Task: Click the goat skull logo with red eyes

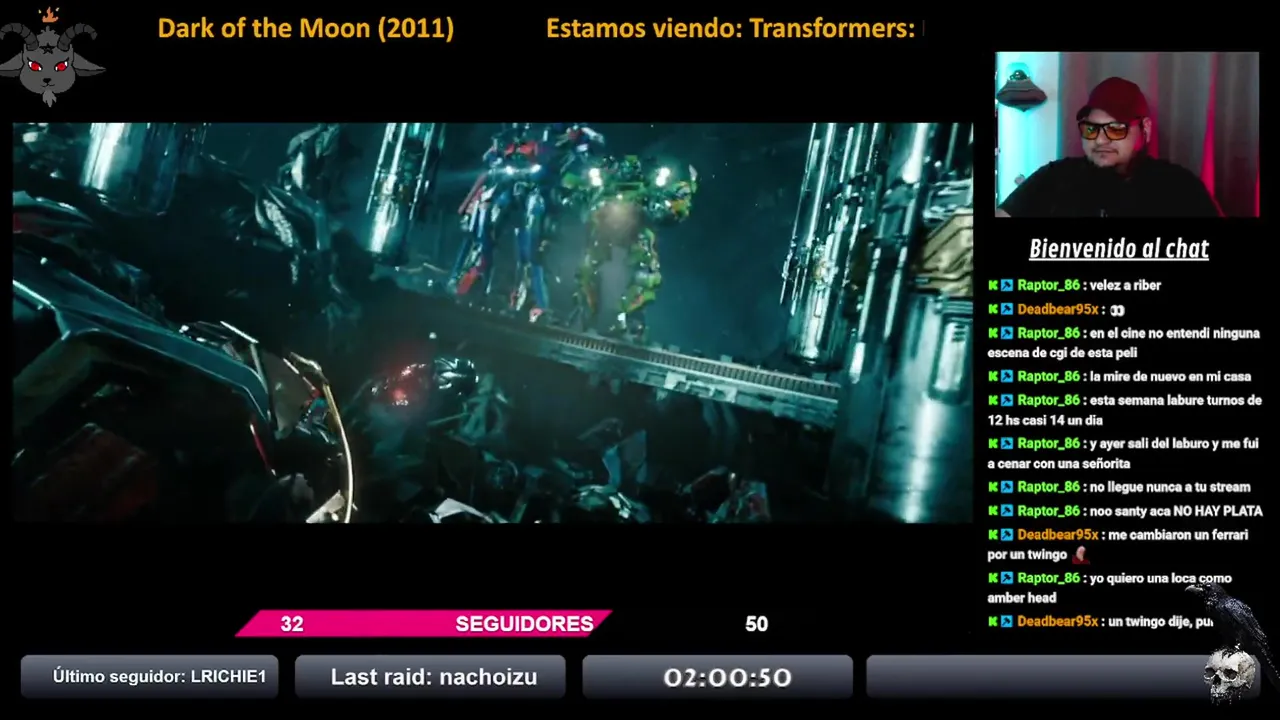Action: (x=52, y=57)
